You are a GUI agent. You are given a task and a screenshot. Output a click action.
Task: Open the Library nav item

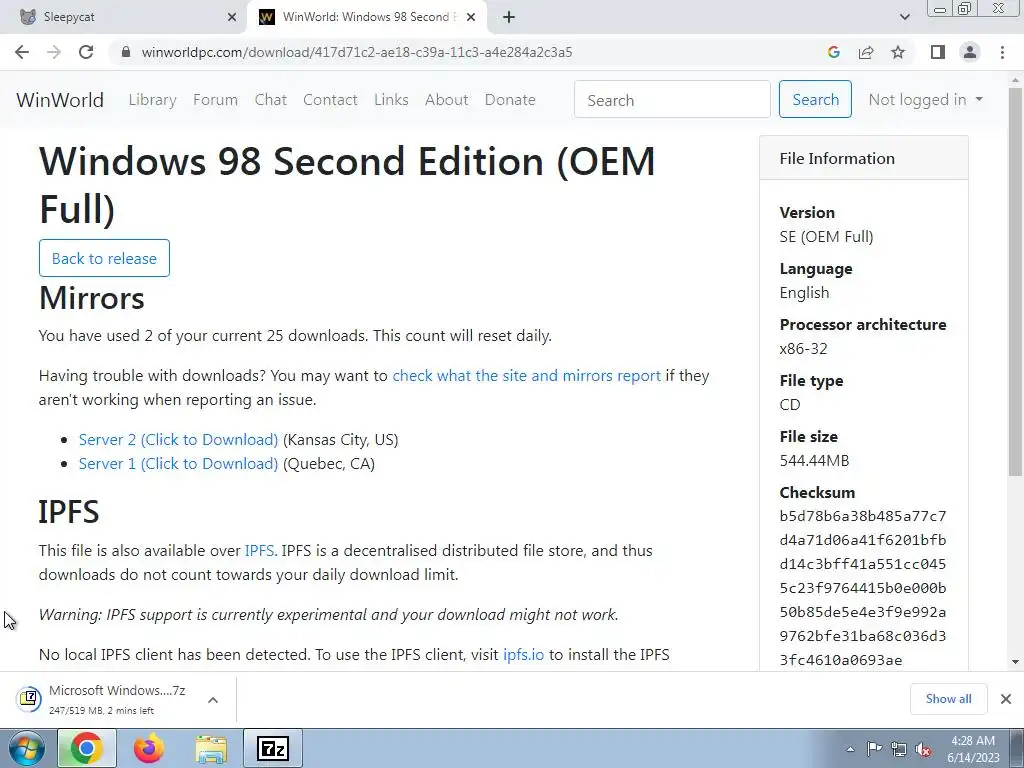point(152,100)
